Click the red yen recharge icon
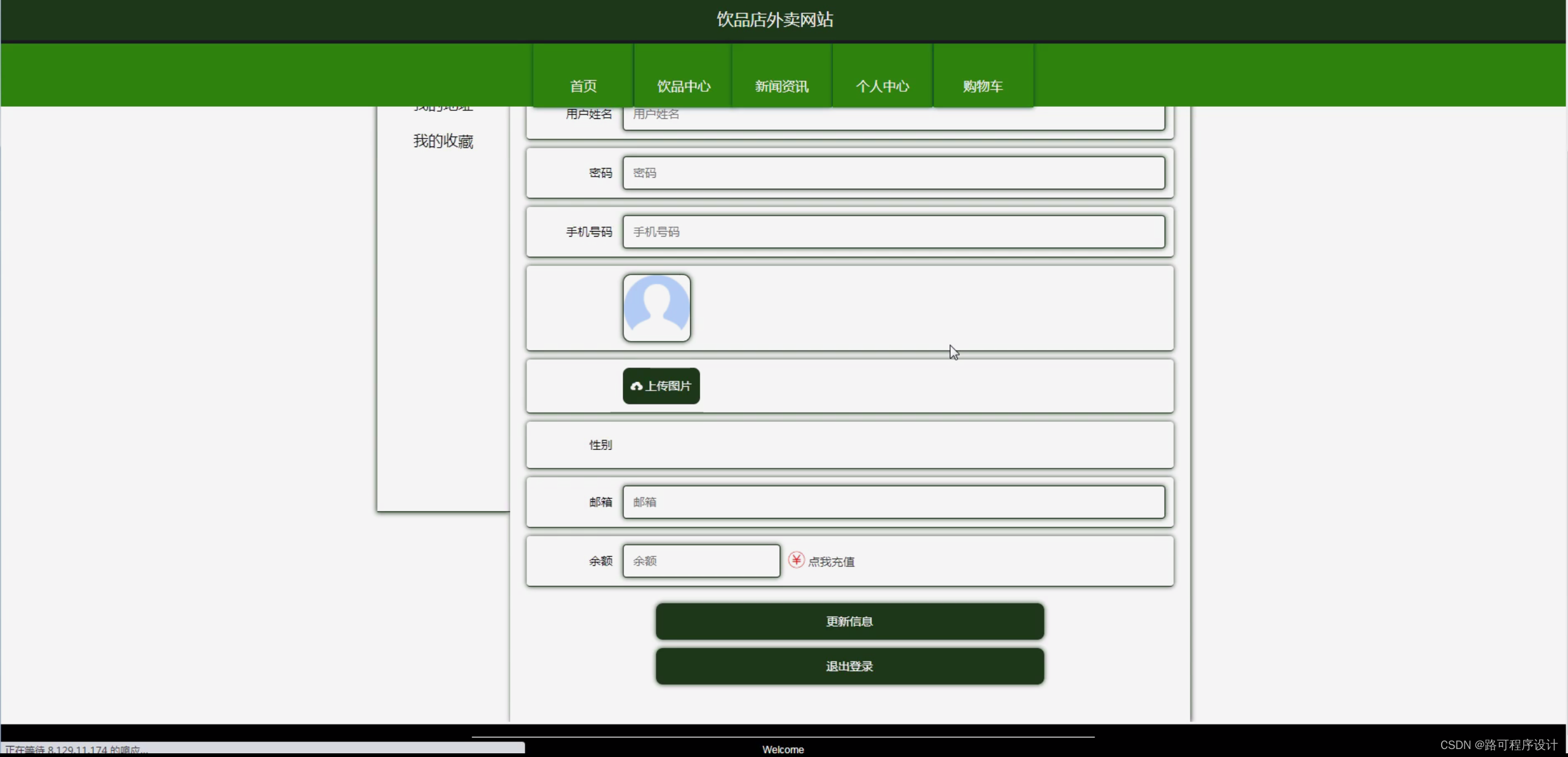This screenshot has width=1568, height=757. [x=796, y=560]
